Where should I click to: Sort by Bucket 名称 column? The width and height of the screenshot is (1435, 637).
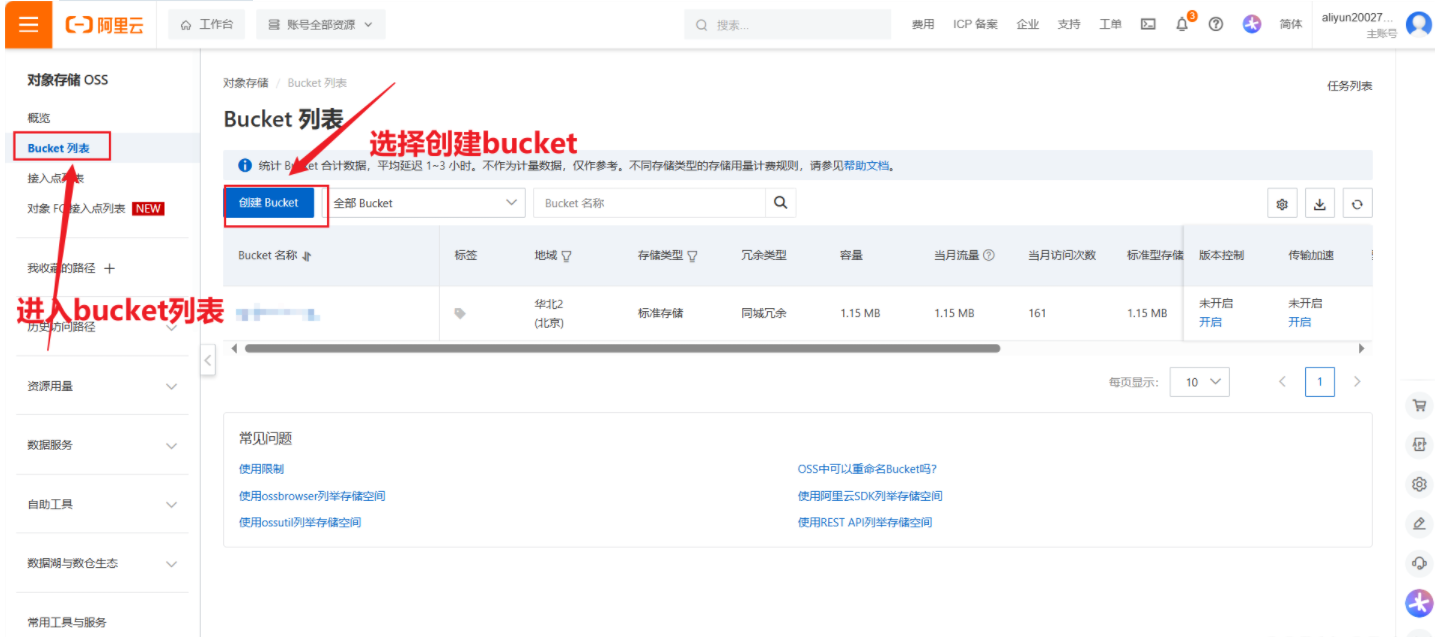click(307, 256)
